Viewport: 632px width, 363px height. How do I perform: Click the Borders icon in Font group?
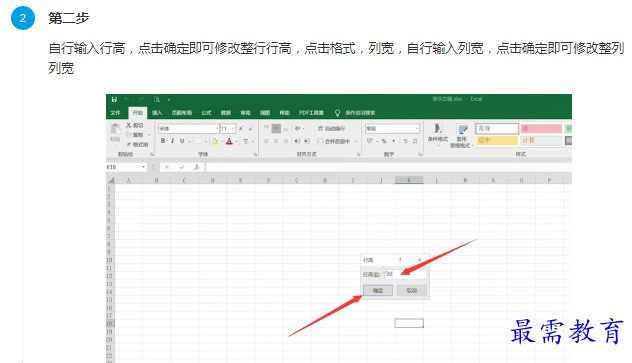coord(198,141)
